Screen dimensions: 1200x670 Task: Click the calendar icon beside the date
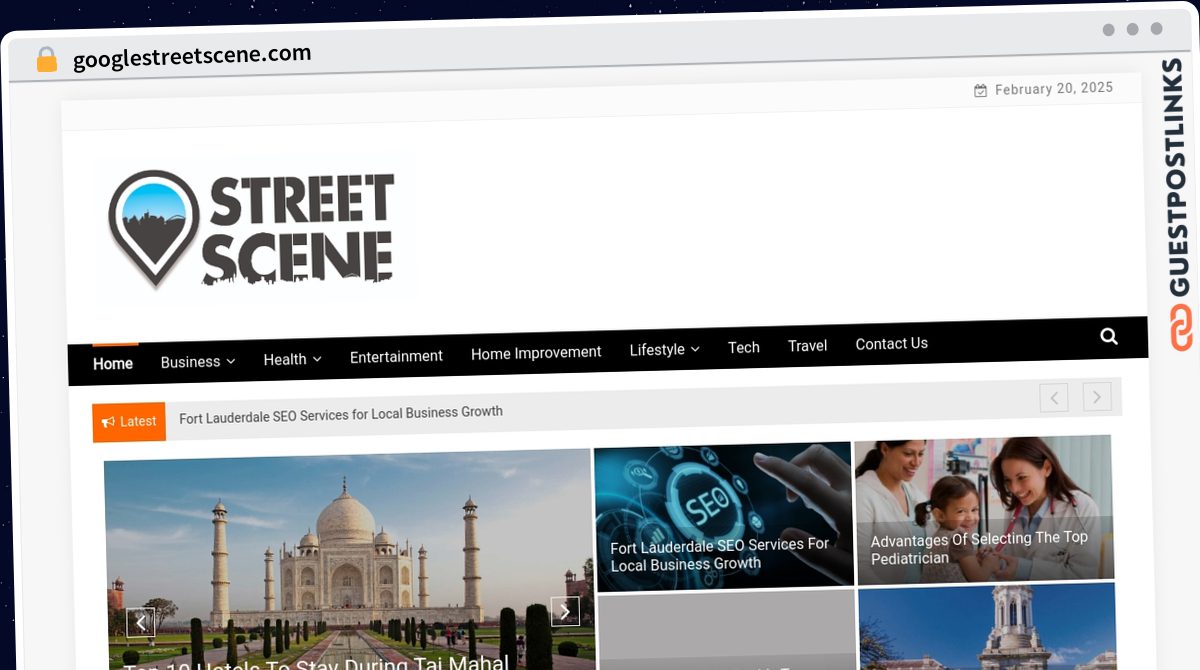981,91
